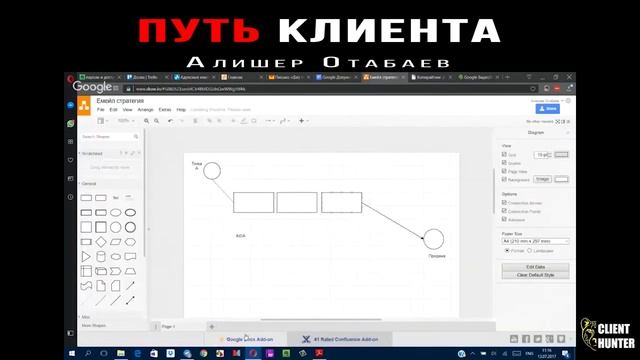Click the line color pencil icon
640x360 pixels.
point(244,121)
